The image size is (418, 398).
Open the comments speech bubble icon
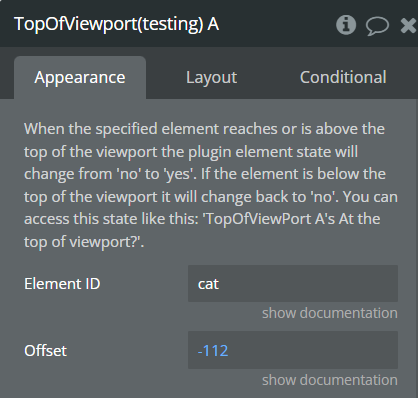pos(377,26)
